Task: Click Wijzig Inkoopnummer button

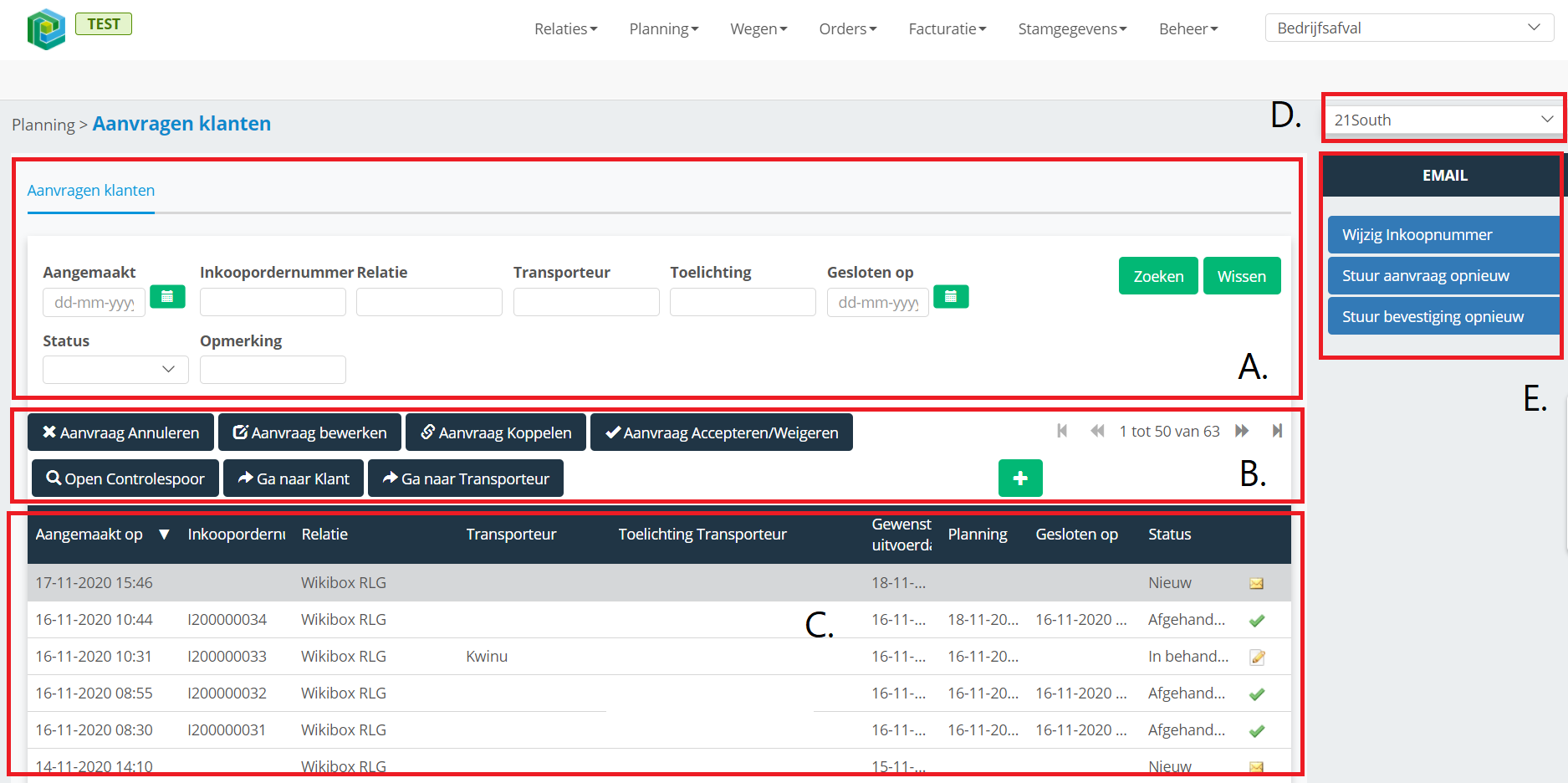Action: coord(1443,235)
